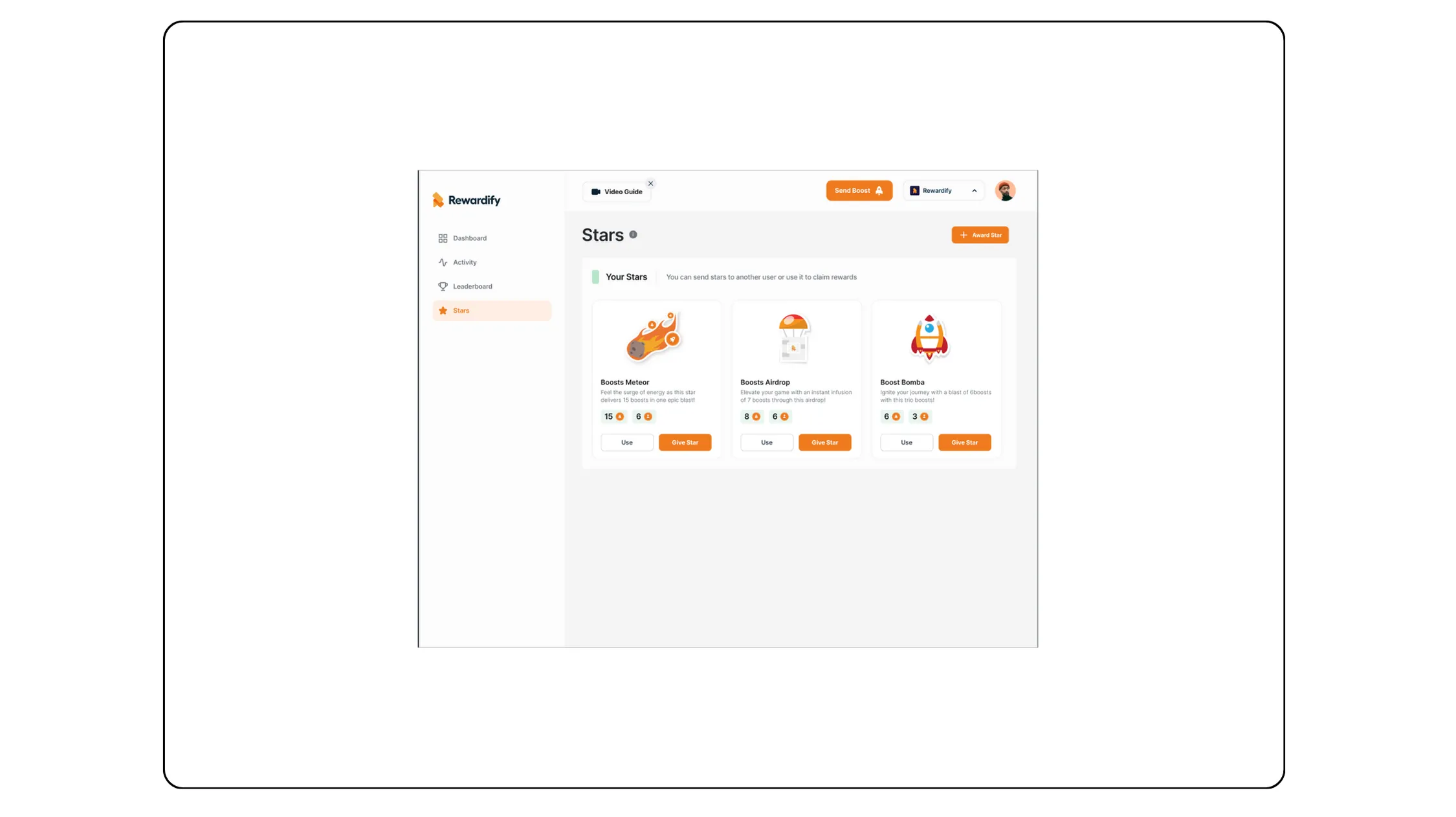Use the Boosts Meteor star
This screenshot has width=1456, height=817.
(626, 442)
